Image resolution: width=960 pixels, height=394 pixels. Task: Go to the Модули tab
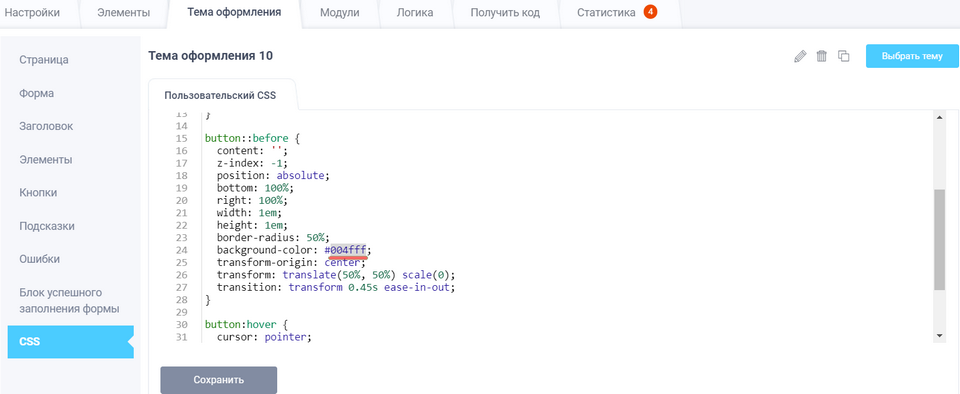[x=340, y=13]
